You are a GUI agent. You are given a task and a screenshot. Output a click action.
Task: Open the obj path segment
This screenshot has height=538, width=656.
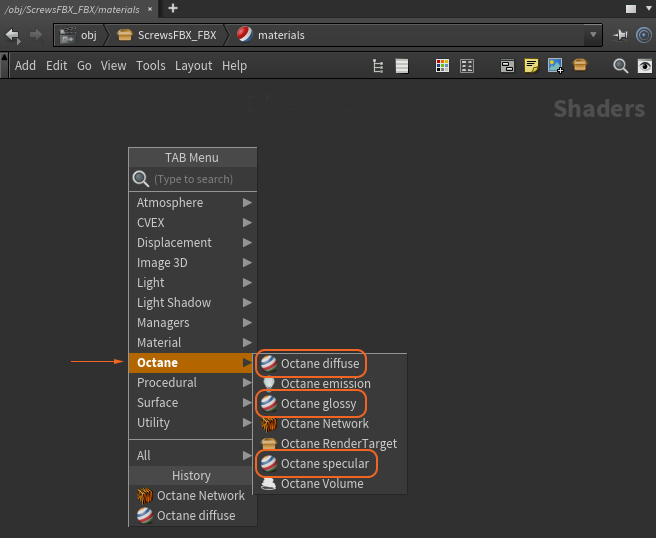click(x=78, y=35)
